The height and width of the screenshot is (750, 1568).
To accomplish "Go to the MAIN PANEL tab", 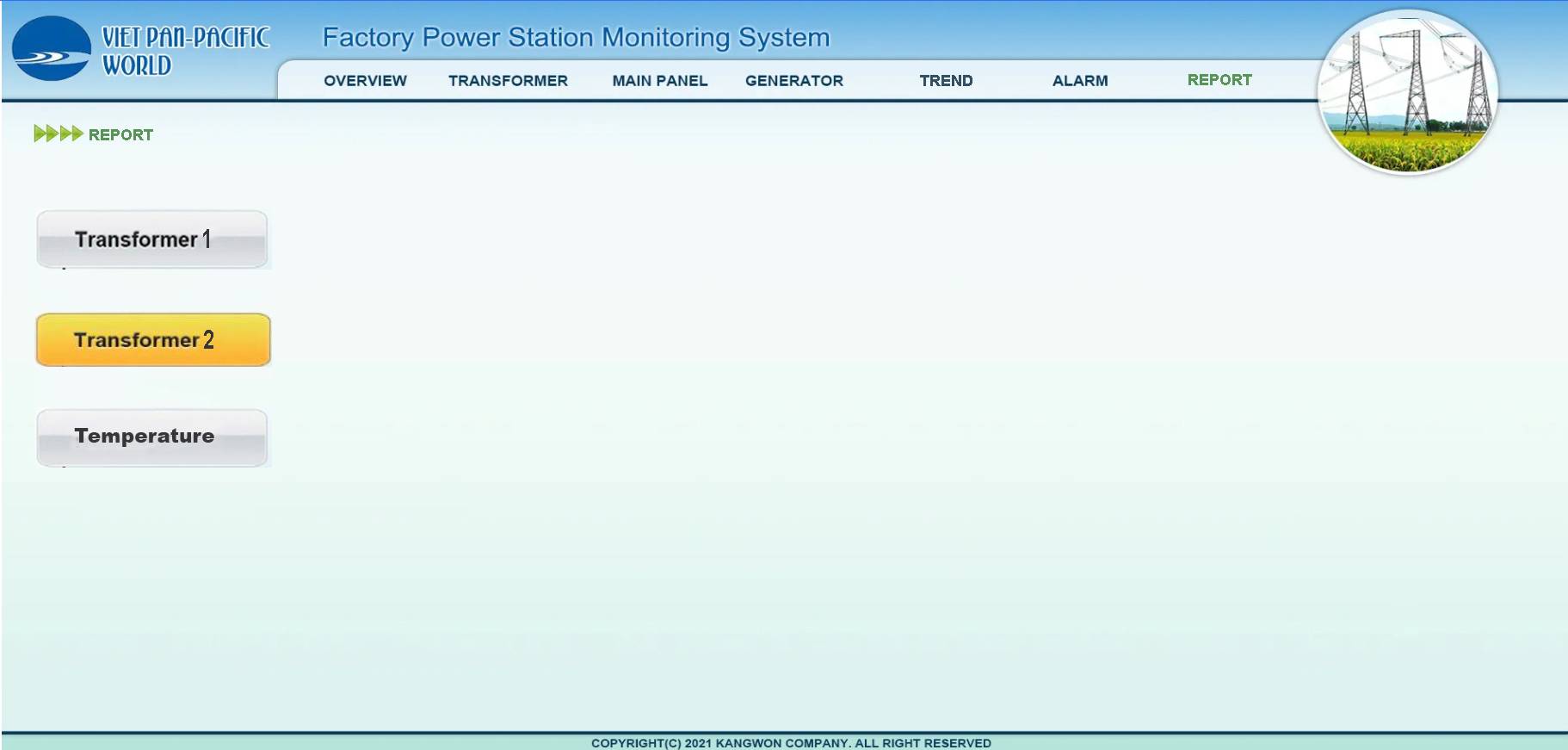I will pos(659,81).
